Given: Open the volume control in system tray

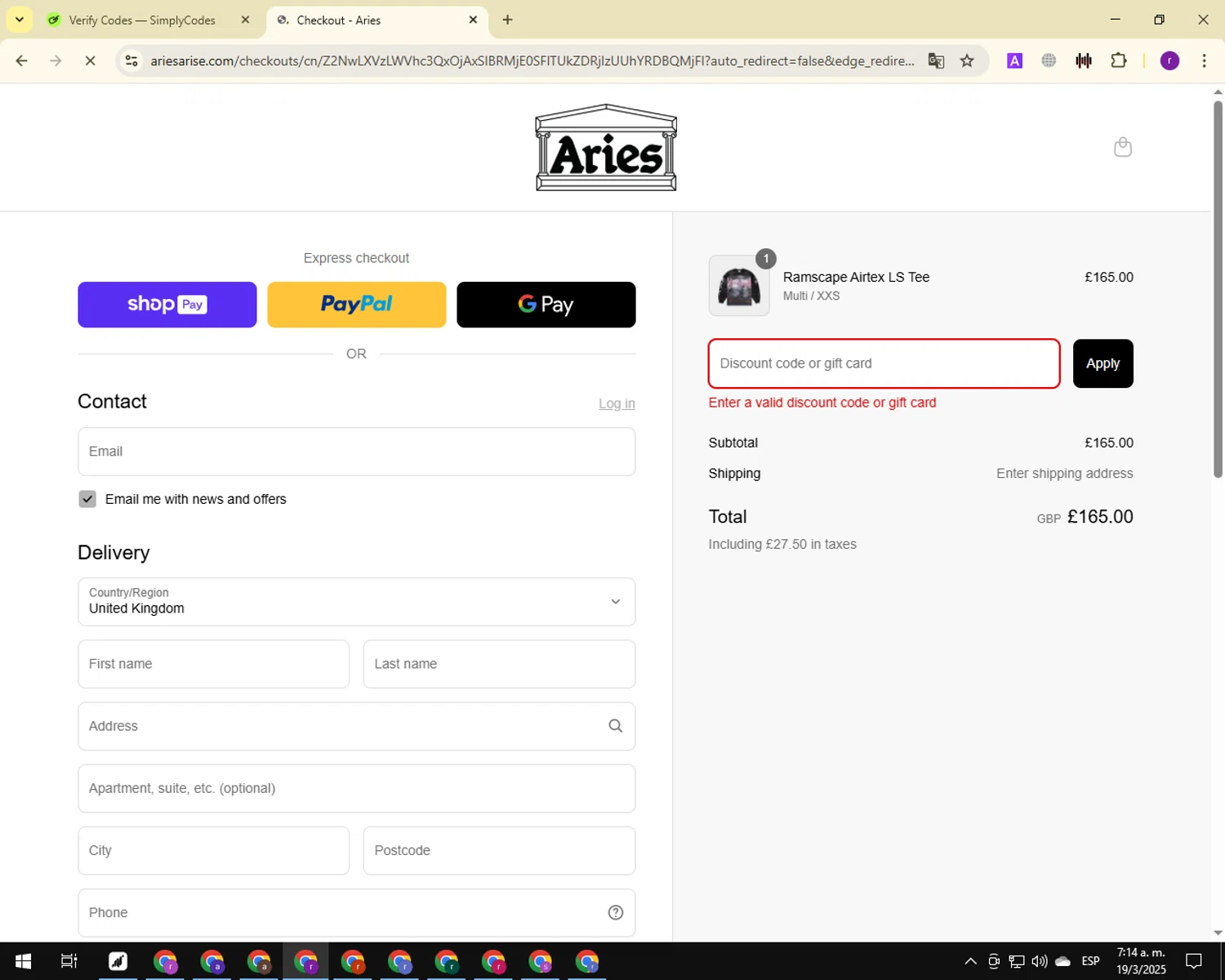Looking at the screenshot, I should click(1040, 961).
